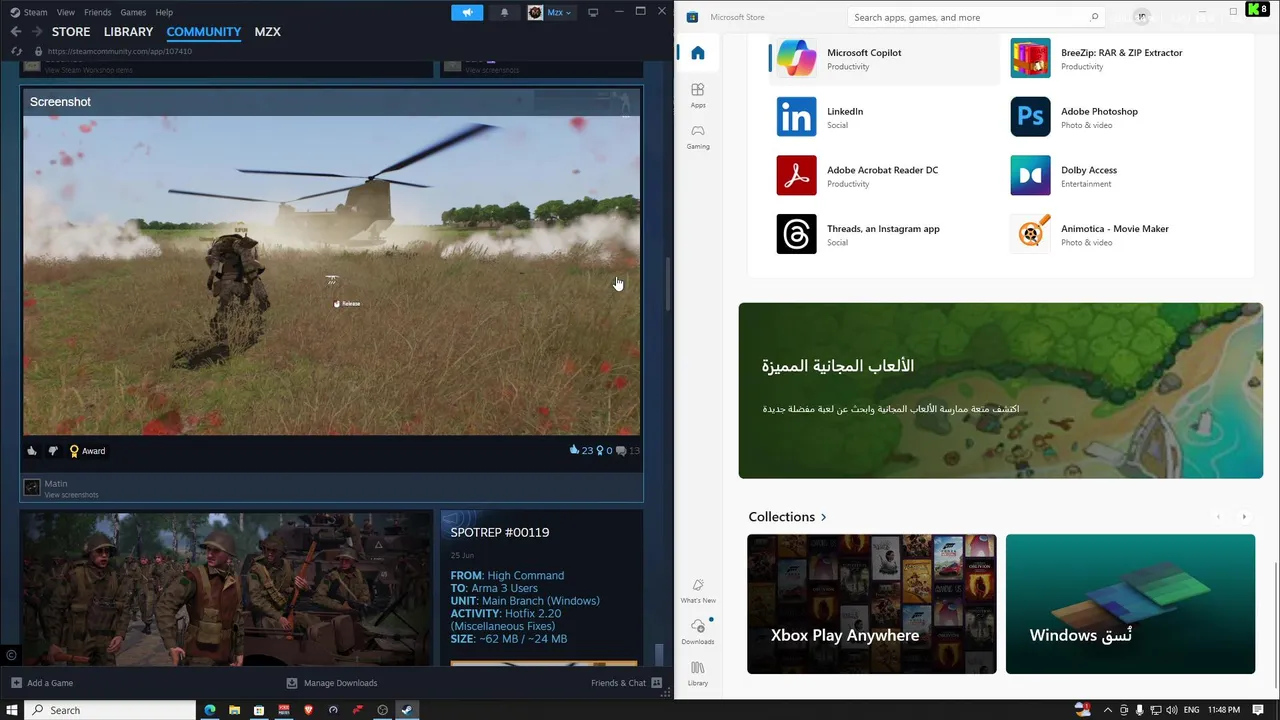Screen dimensions: 1280x720
Task: Click Steam Big Picture mode monitor icon
Action: [593, 12]
